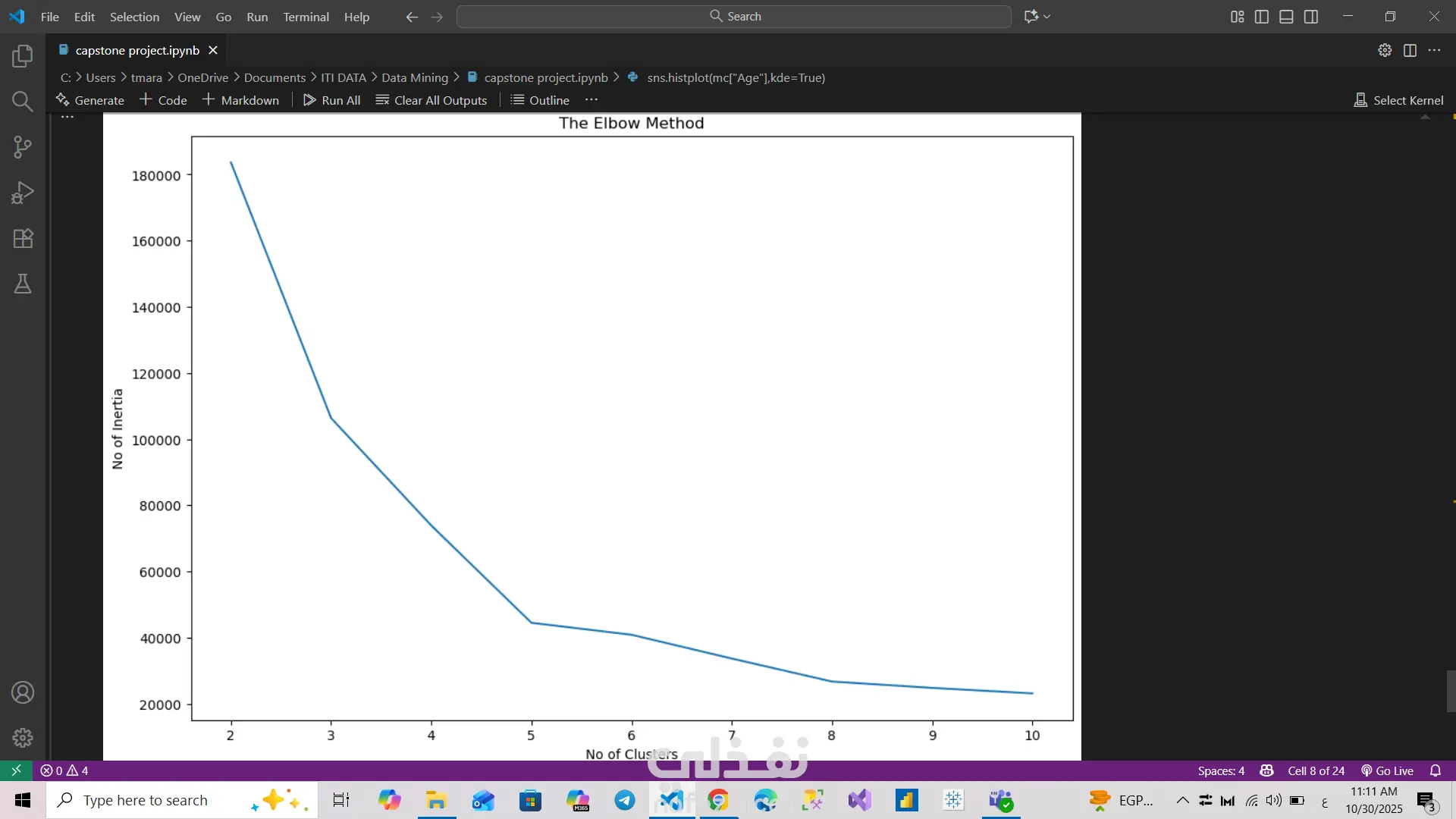Open the editor More Actions ellipsis

[x=1434, y=50]
